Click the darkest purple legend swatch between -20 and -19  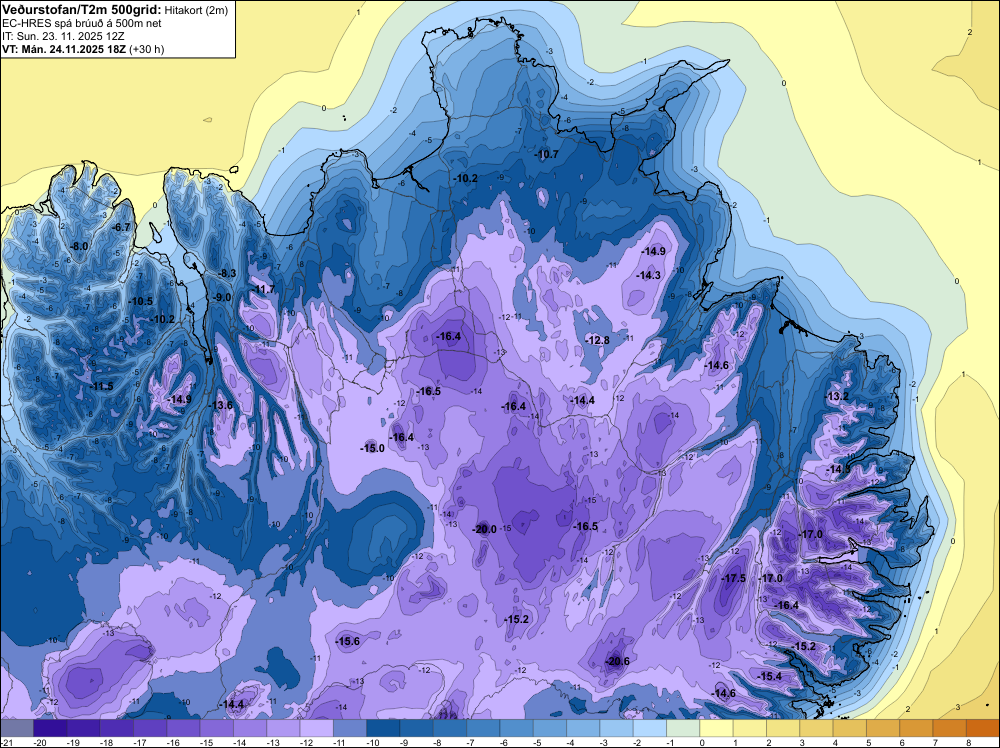tap(50, 728)
